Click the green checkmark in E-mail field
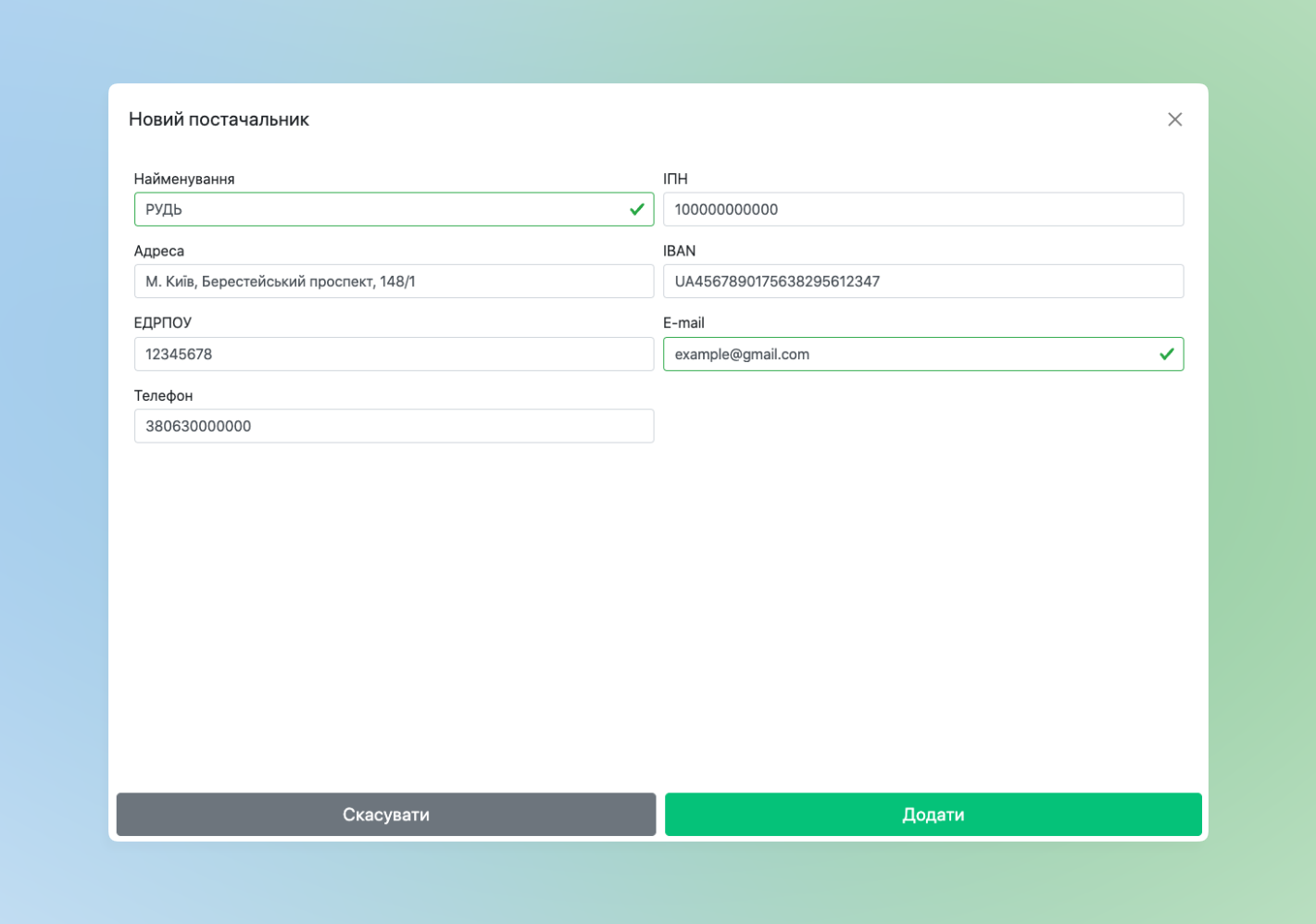 point(1166,354)
